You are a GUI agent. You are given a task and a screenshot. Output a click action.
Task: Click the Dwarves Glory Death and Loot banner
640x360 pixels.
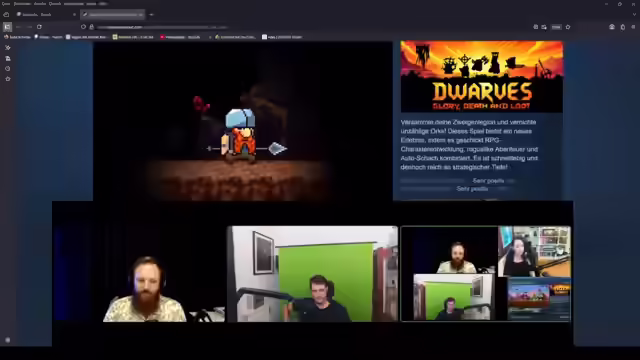click(482, 77)
